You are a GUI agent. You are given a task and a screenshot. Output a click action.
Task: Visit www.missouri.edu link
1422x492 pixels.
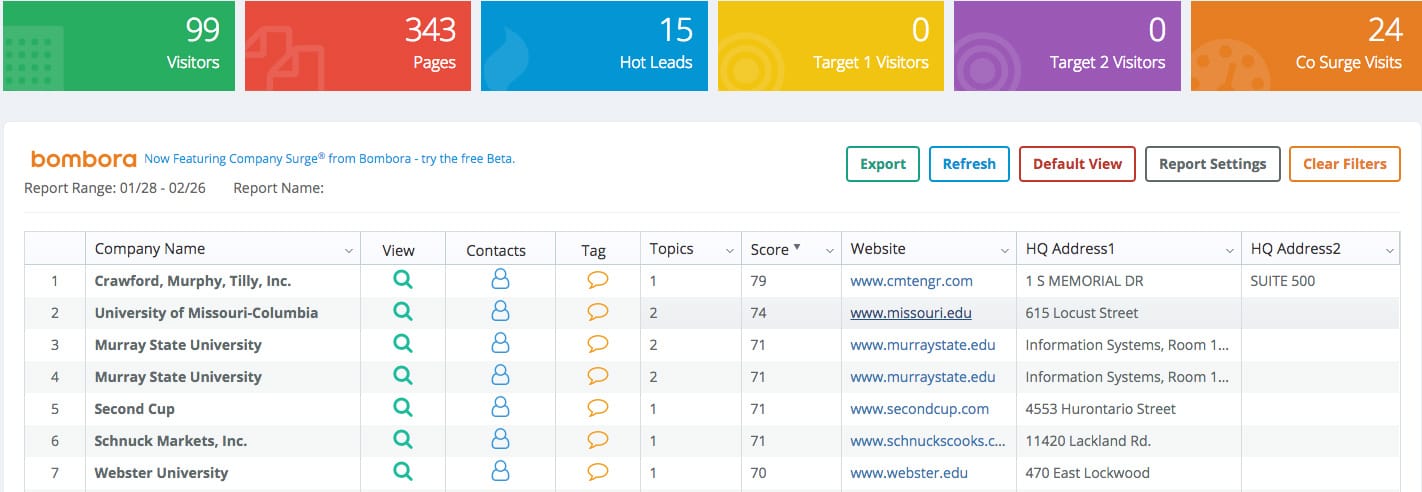point(911,313)
